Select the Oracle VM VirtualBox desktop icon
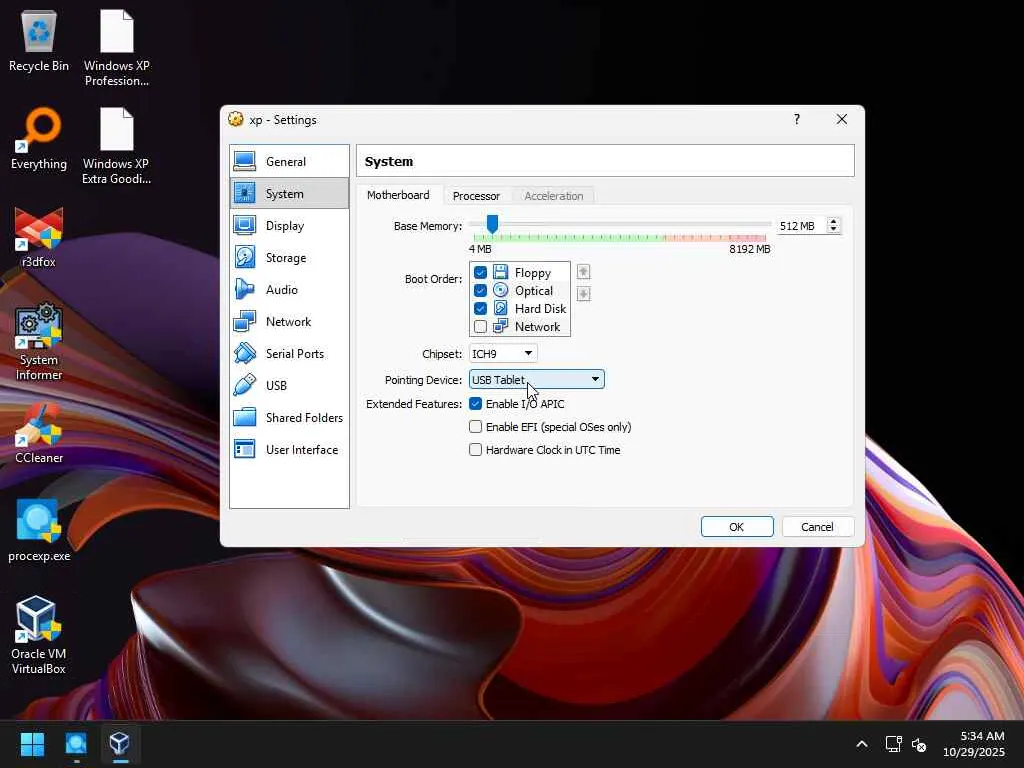Image resolution: width=1024 pixels, height=768 pixels. pyautogui.click(x=39, y=635)
